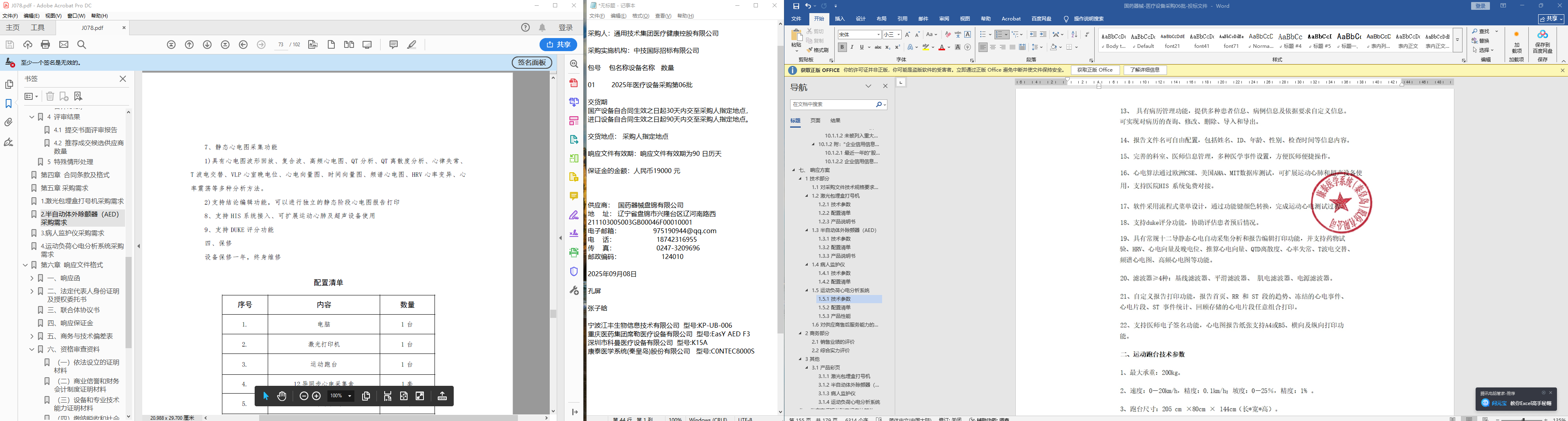
Task: Click 了解详细信息 button in Word
Action: [x=1145, y=70]
